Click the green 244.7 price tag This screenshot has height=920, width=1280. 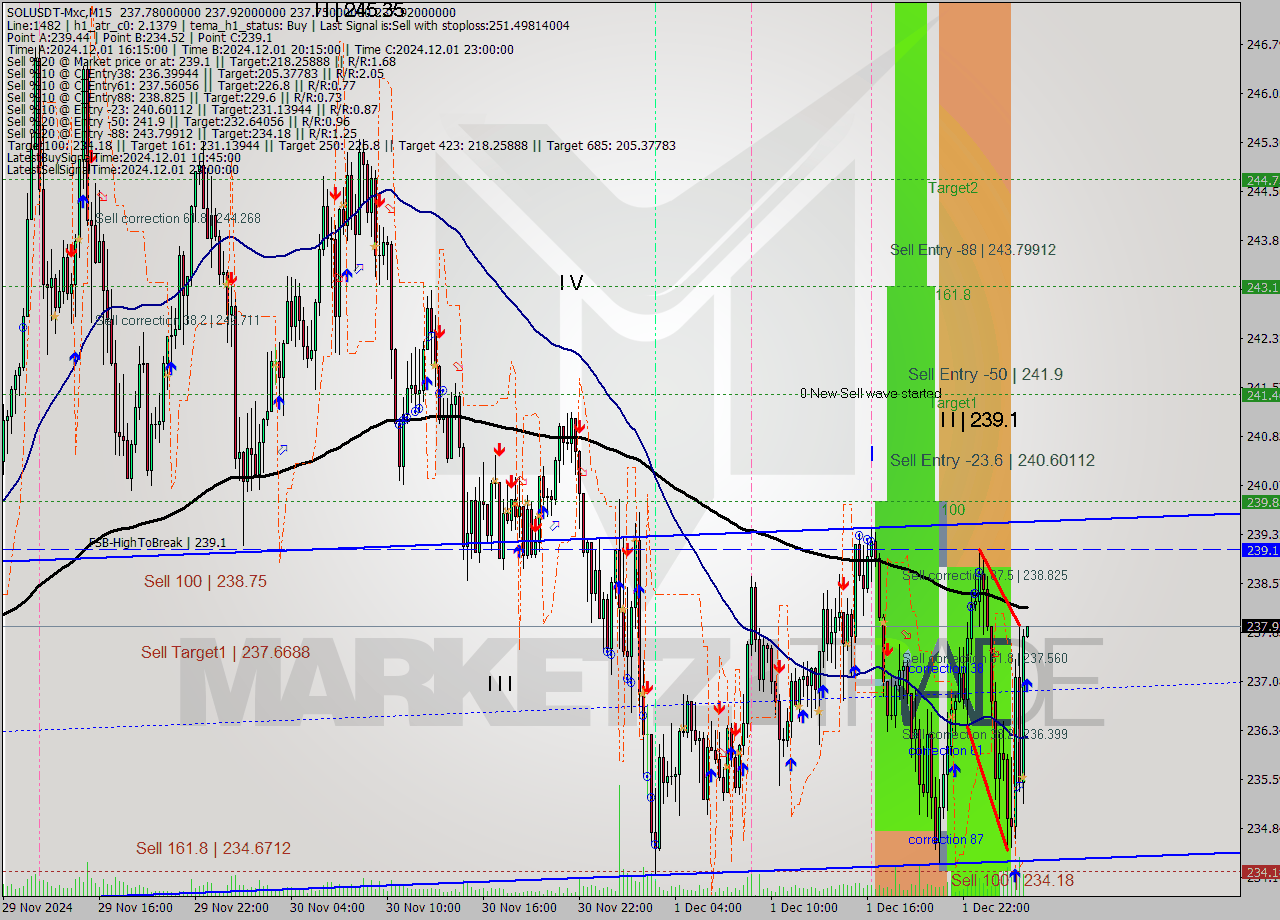tap(1260, 180)
